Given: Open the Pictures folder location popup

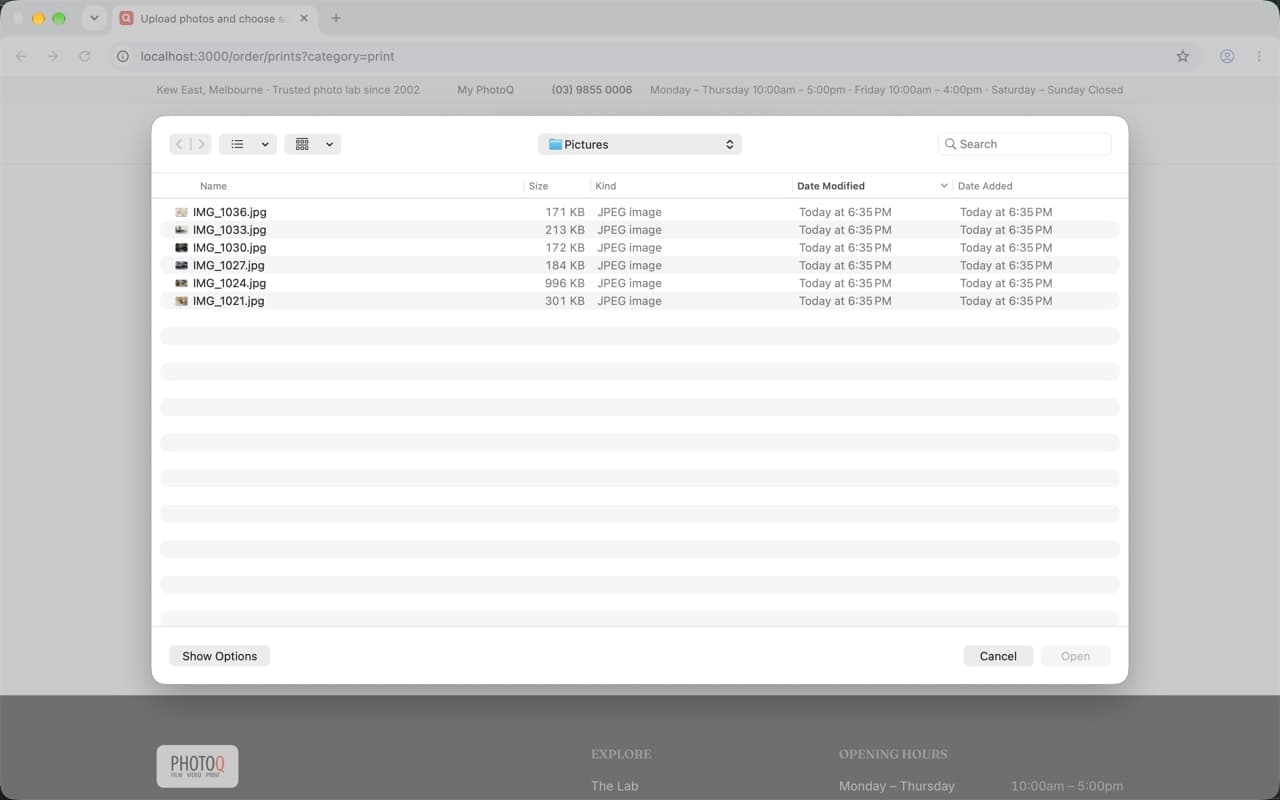Looking at the screenshot, I should tap(640, 144).
